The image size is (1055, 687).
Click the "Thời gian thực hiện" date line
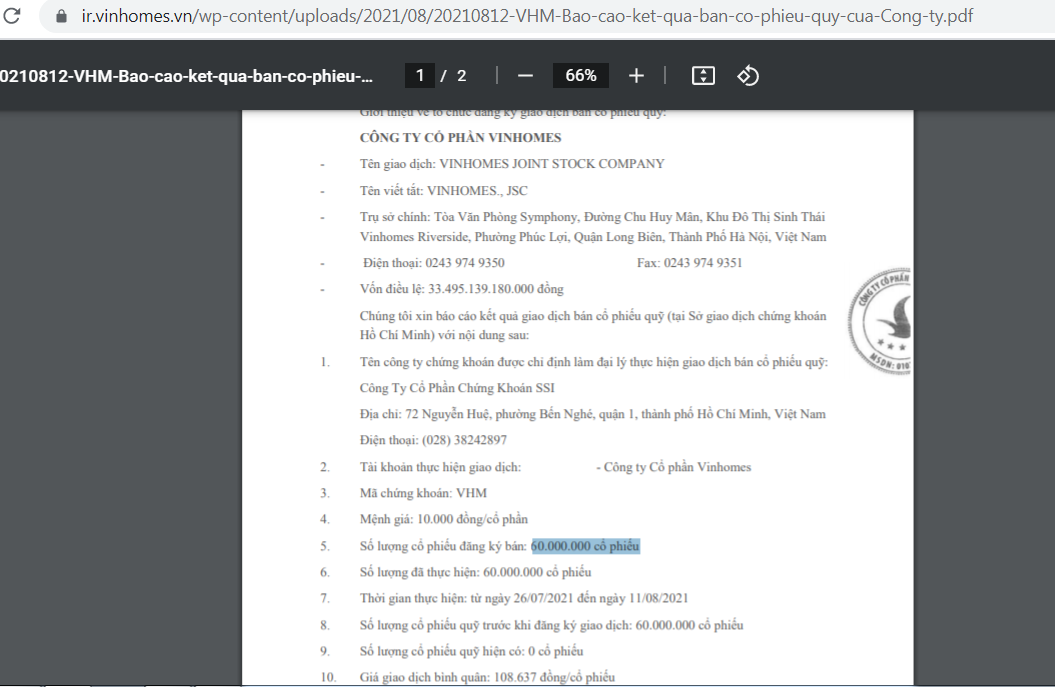(524, 598)
